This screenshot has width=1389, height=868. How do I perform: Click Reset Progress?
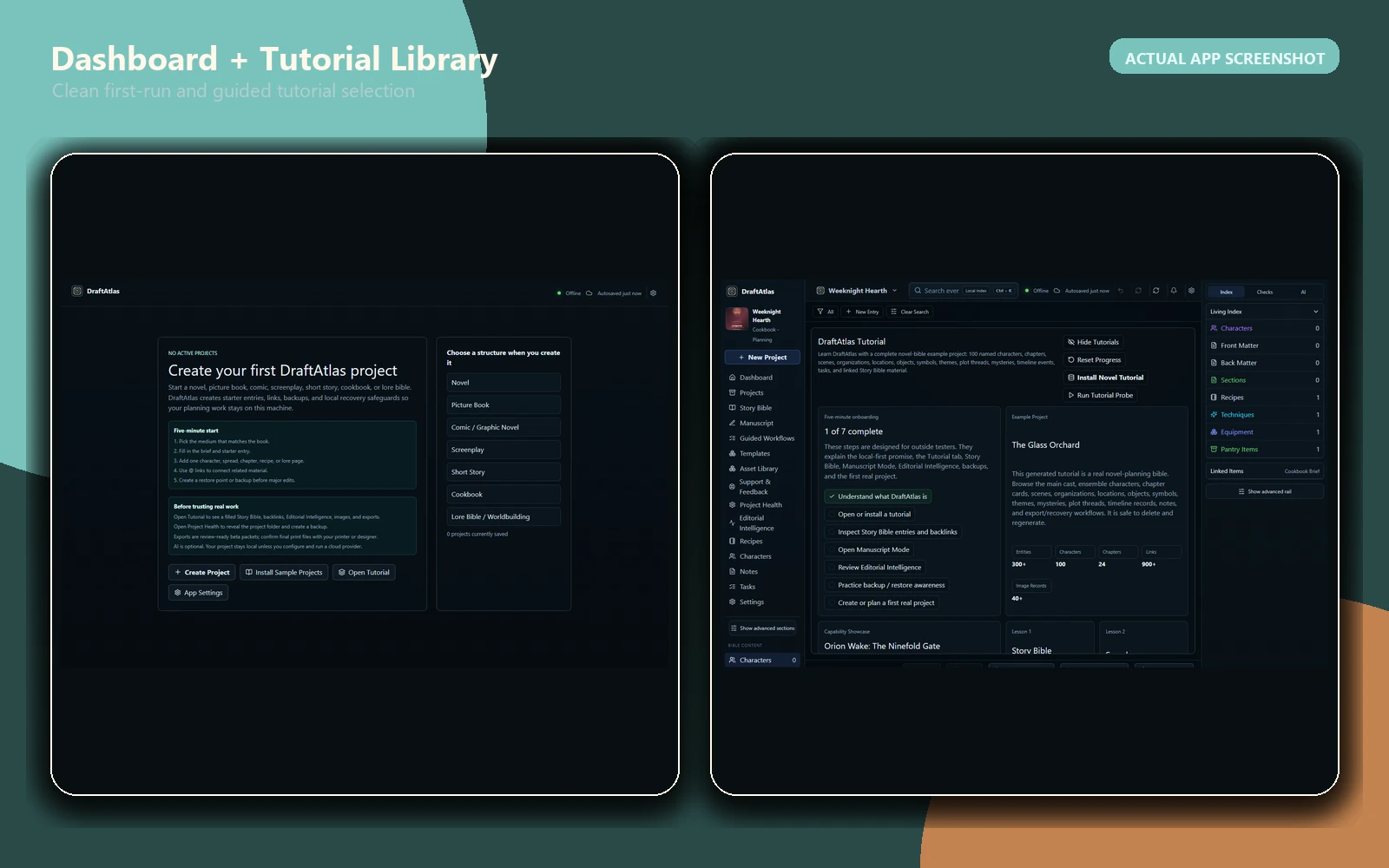(1094, 359)
